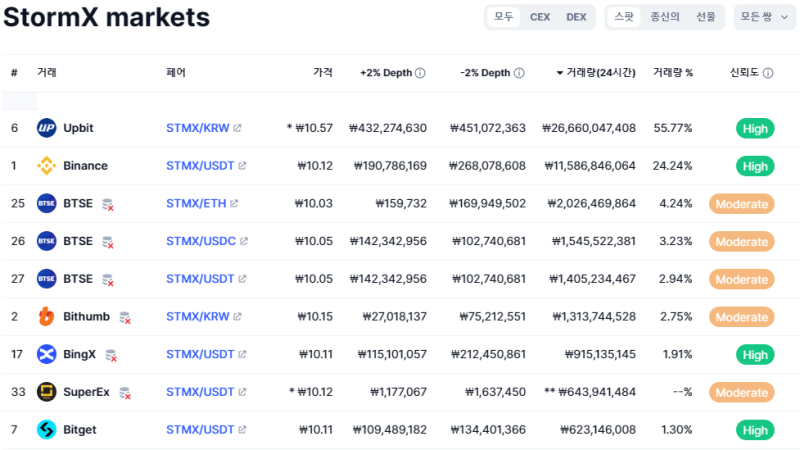Switch to the 종신의 market tab
Image resolution: width=800 pixels, height=450 pixels.
(x=665, y=17)
